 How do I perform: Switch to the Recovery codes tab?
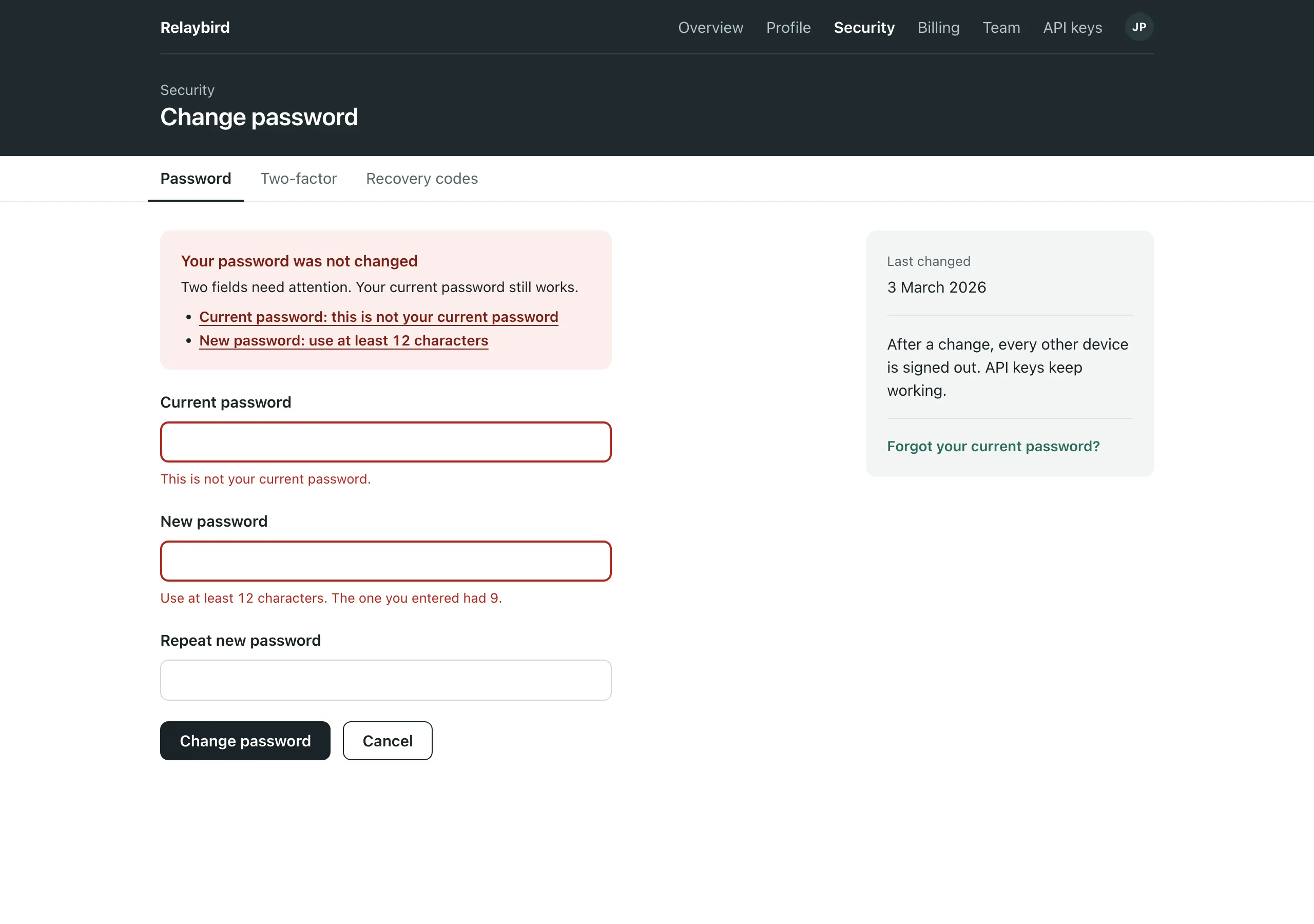click(x=422, y=179)
